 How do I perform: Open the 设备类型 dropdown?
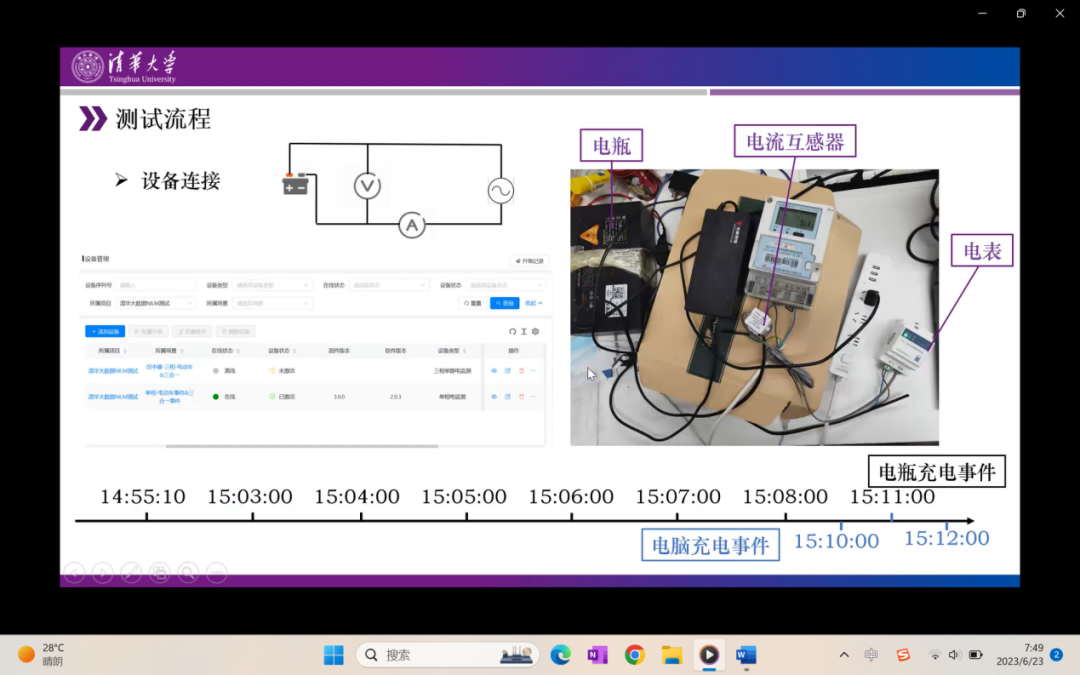point(272,285)
